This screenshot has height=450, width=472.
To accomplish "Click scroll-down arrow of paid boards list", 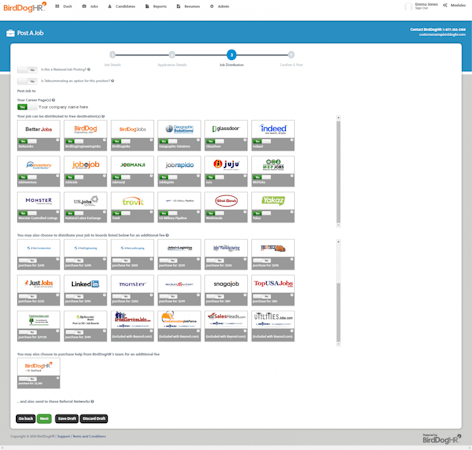I will tap(338, 344).
